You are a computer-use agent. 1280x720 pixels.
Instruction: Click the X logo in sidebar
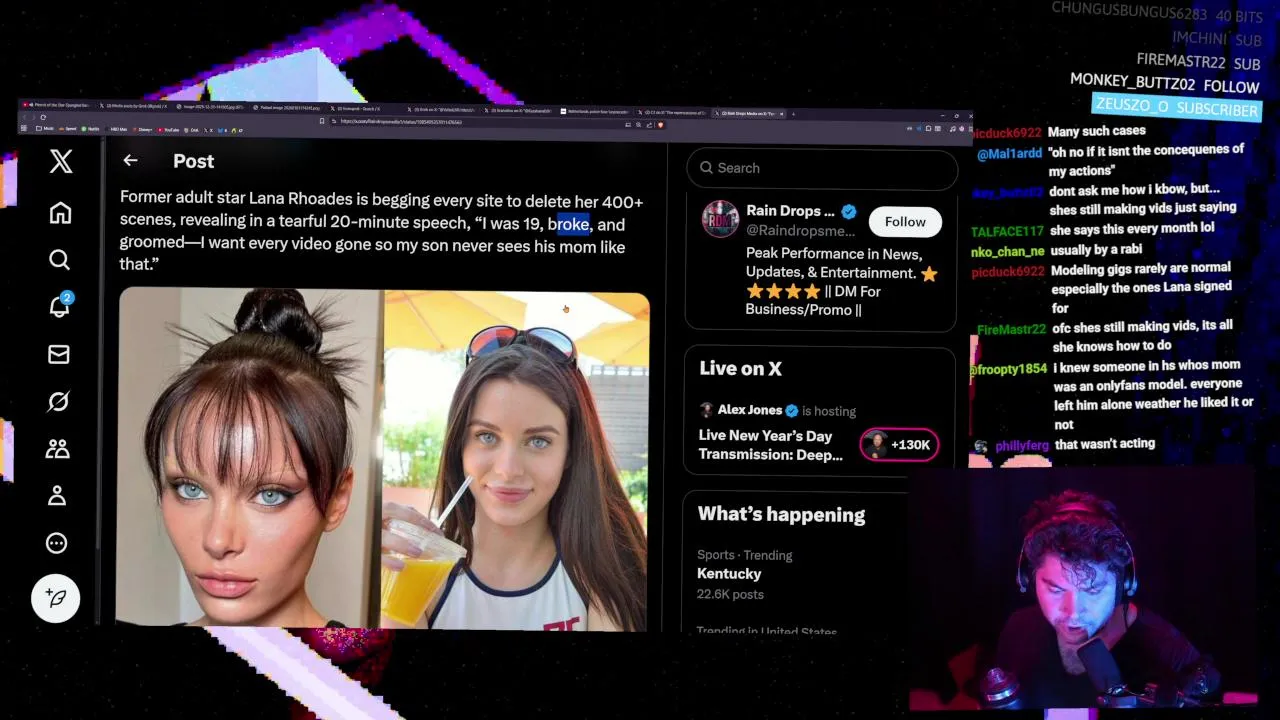pos(61,161)
